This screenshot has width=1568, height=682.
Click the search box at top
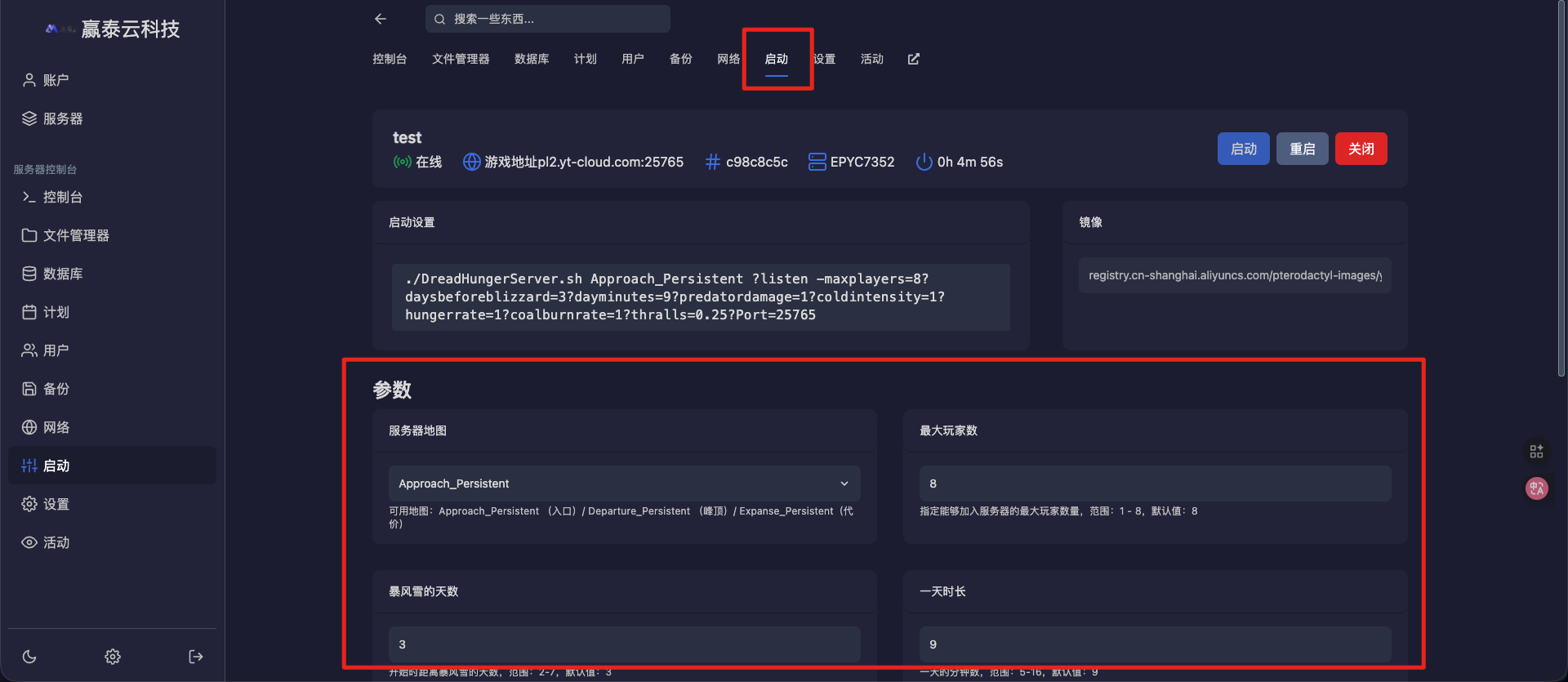coord(547,19)
